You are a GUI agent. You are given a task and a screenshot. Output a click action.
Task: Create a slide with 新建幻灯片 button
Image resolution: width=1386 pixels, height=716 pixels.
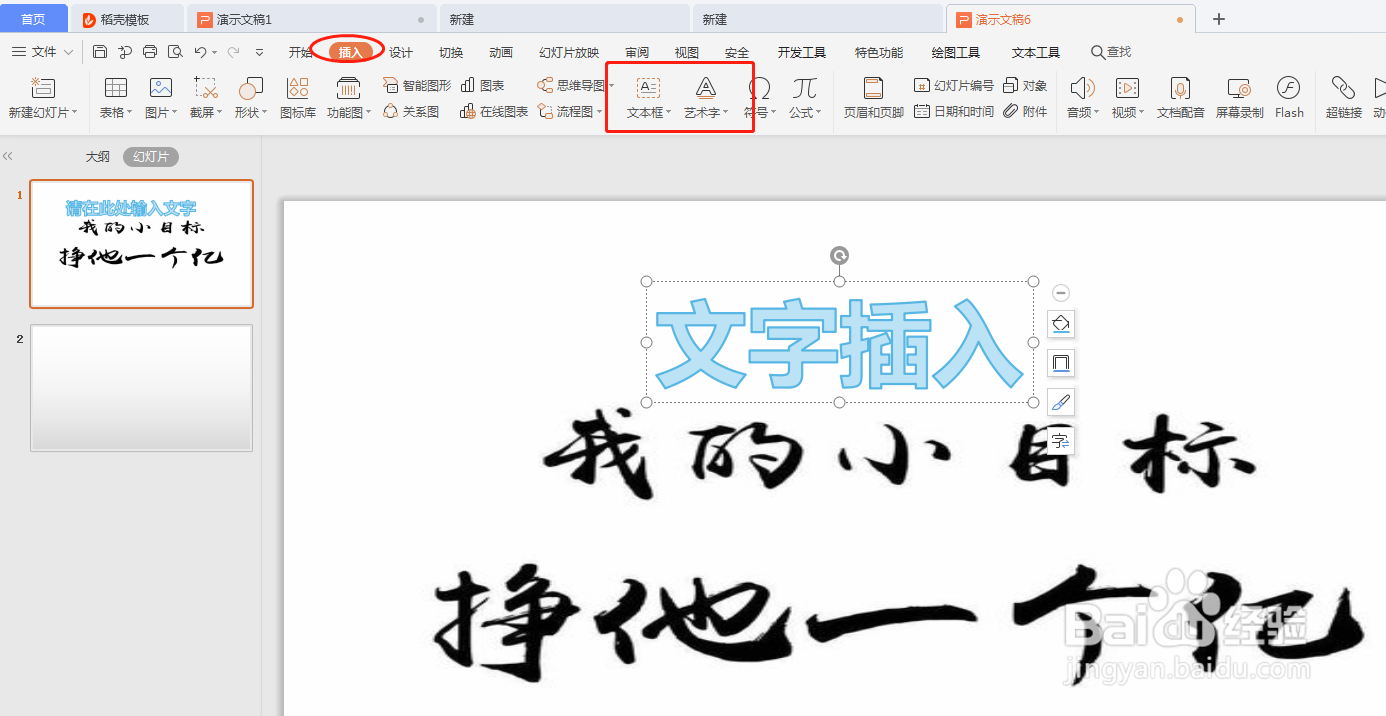pyautogui.click(x=41, y=97)
